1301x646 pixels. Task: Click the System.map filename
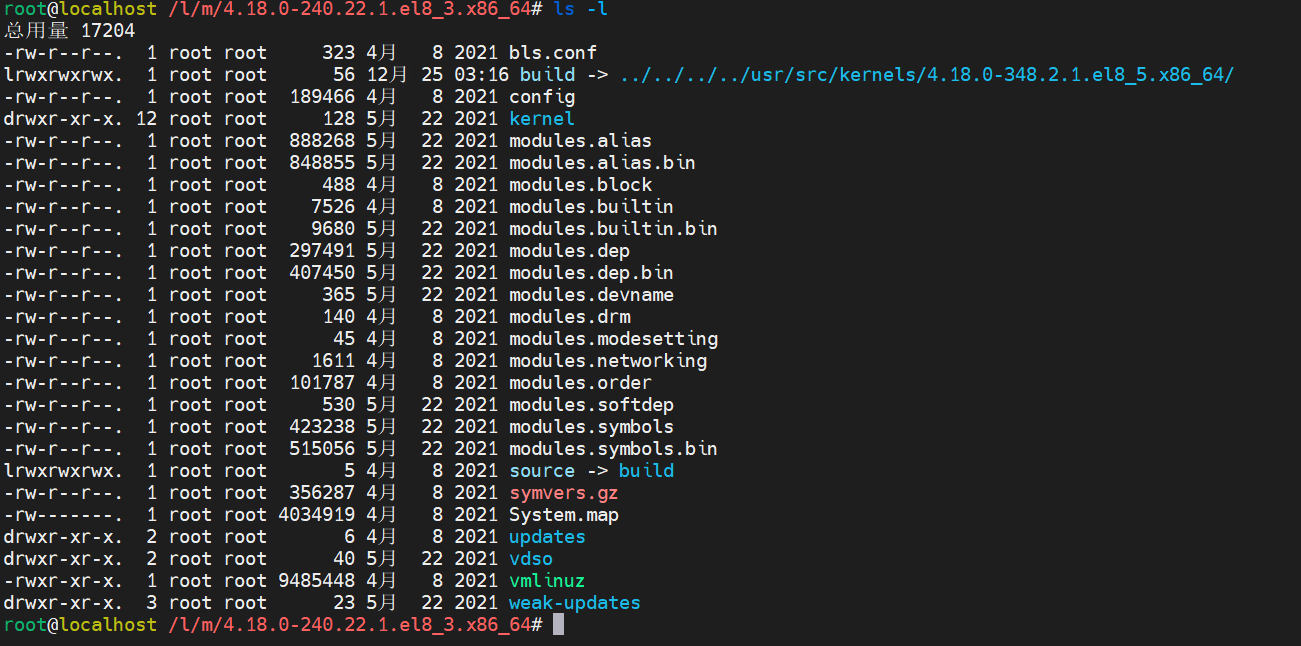click(564, 515)
